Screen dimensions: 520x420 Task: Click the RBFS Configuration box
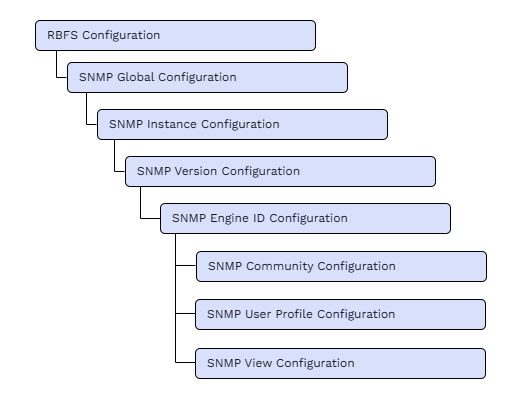point(175,35)
